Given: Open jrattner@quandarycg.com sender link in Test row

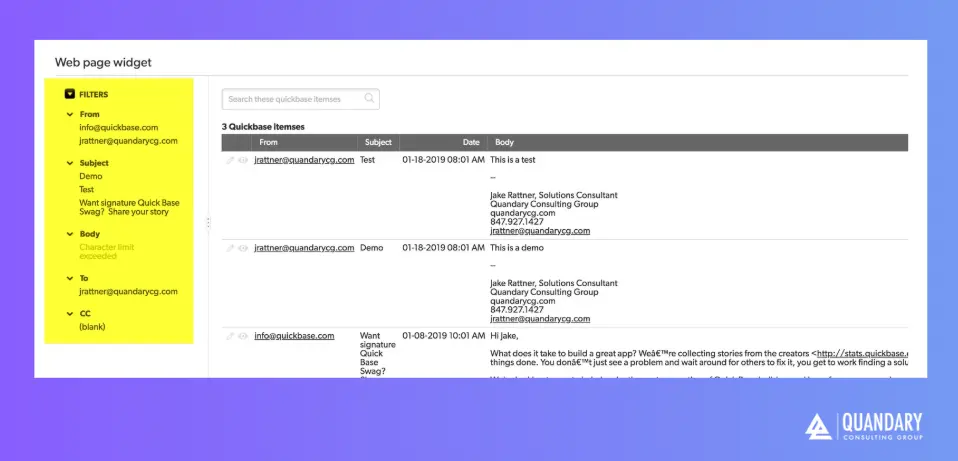Looking at the screenshot, I should click(x=304, y=160).
